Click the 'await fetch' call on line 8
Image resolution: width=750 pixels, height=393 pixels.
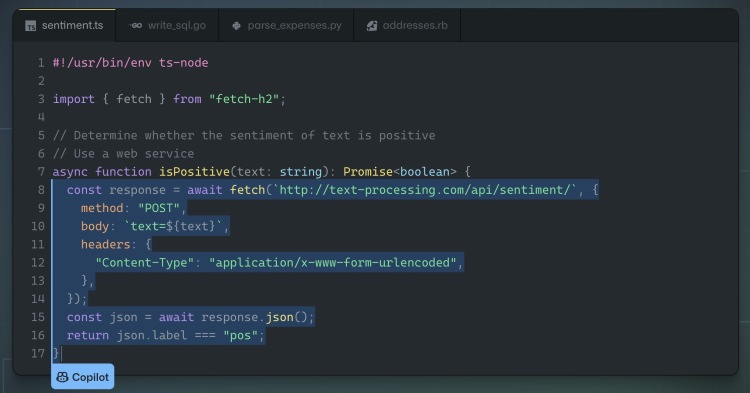coord(226,190)
